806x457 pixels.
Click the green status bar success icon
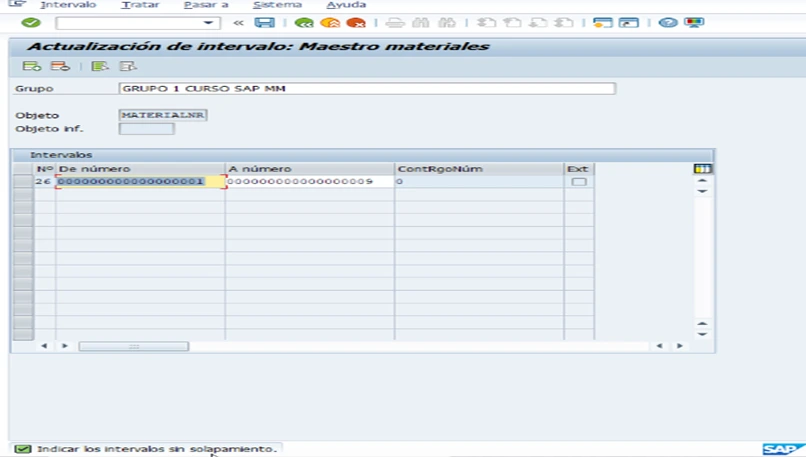tap(23, 449)
